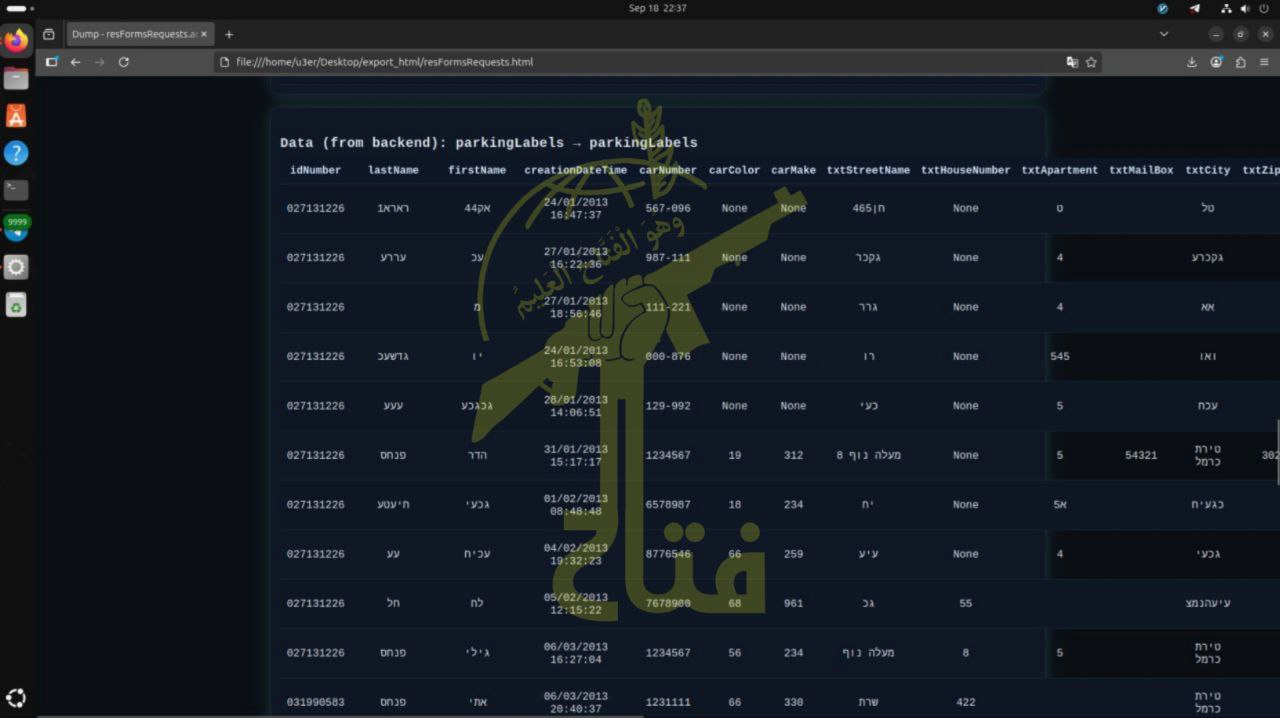Screen dimensions: 1280x718
Task: Expand the list all tabs chevron
Action: tap(1163, 34)
